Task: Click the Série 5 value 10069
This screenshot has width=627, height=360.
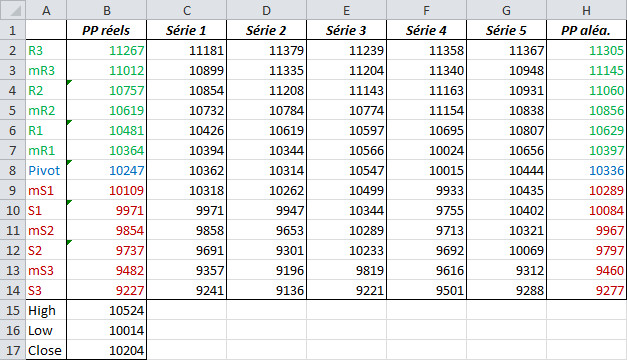Action: pyautogui.click(x=506, y=250)
